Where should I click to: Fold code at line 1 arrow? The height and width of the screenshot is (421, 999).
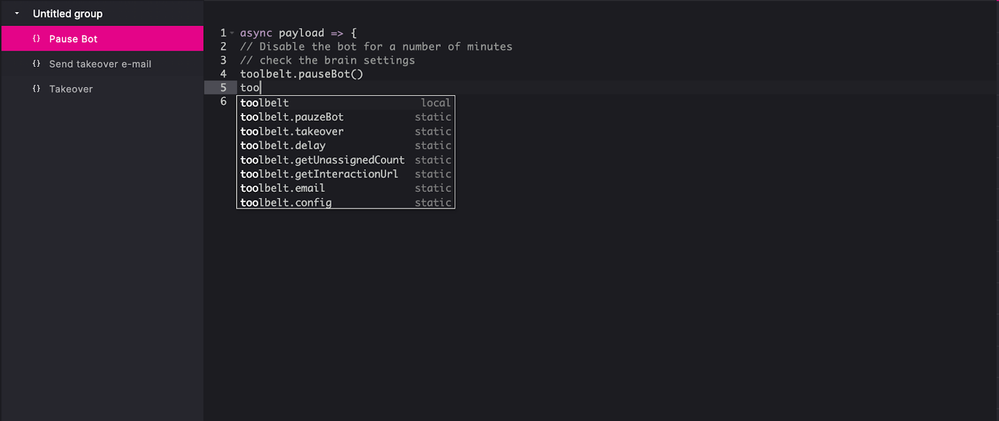tap(232, 32)
